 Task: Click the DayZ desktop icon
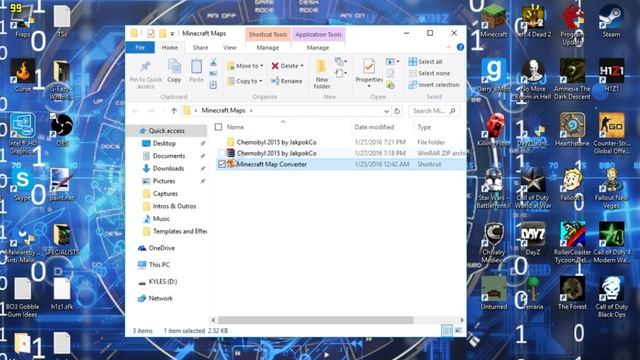(x=533, y=239)
